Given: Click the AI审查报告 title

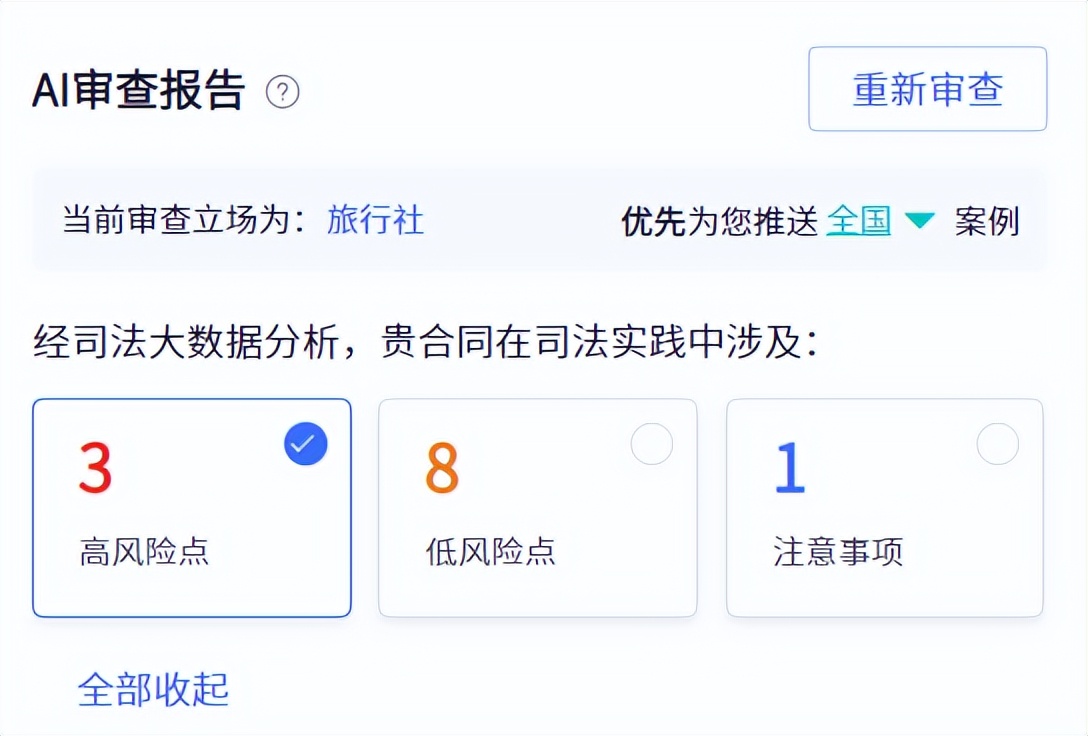Looking at the screenshot, I should 138,92.
